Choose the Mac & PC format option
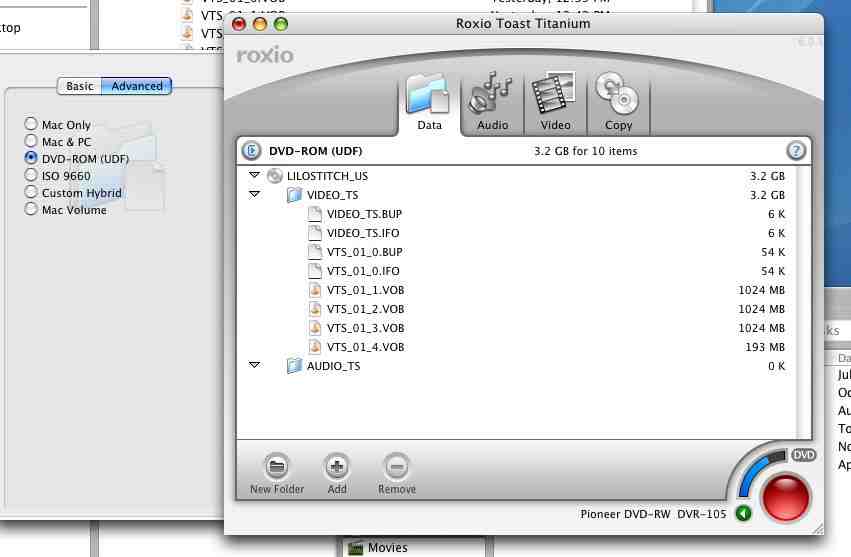The height and width of the screenshot is (557, 851). pyautogui.click(x=31, y=141)
